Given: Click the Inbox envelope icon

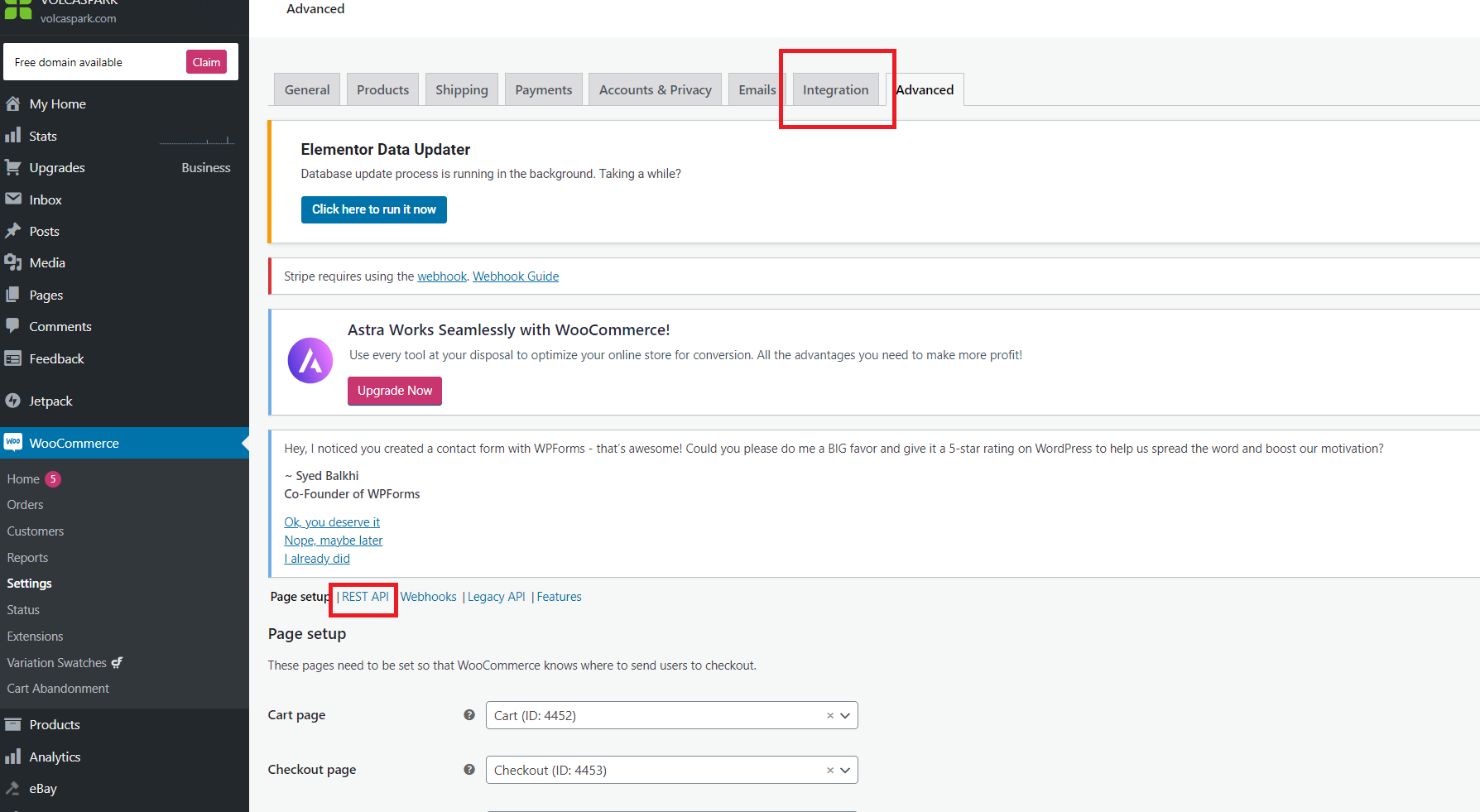Looking at the screenshot, I should tap(13, 199).
